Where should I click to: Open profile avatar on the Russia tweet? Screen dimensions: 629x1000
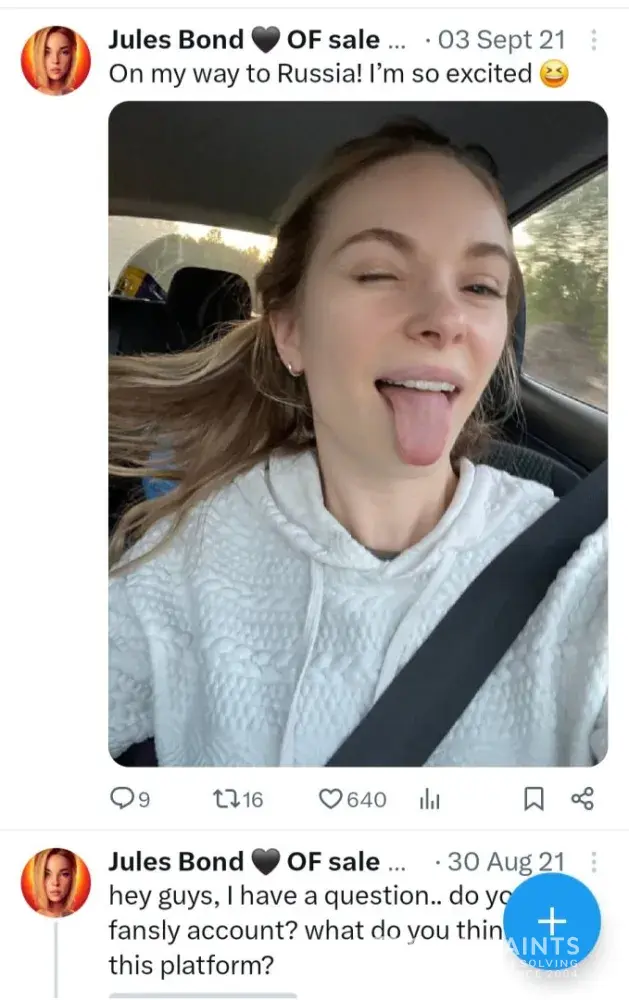[x=56, y=60]
